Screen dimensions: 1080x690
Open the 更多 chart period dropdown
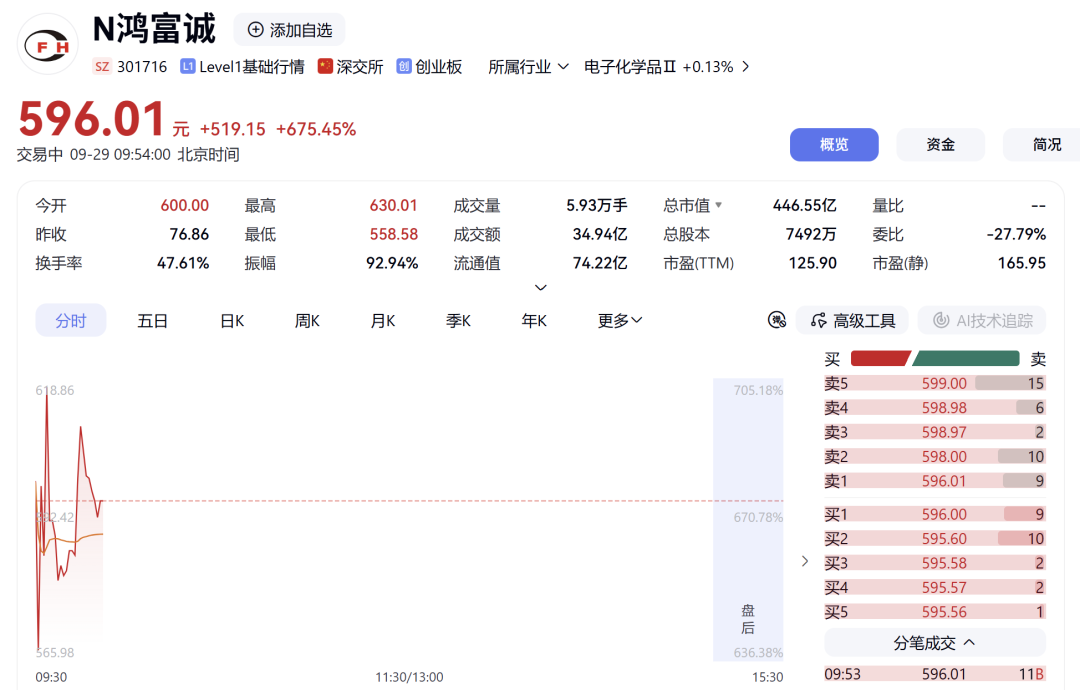pos(620,320)
